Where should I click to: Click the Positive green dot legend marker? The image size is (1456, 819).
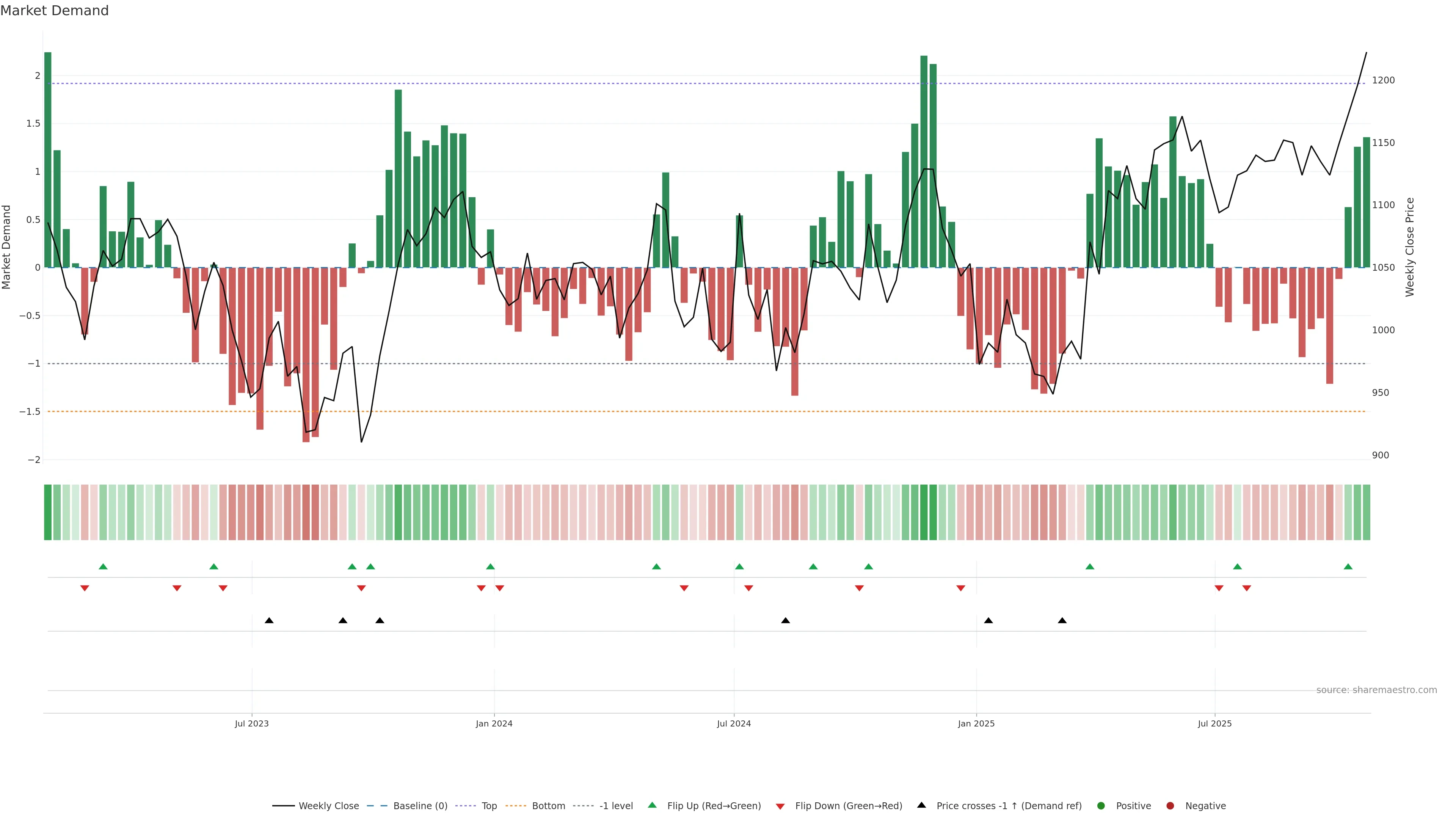[x=1100, y=805]
